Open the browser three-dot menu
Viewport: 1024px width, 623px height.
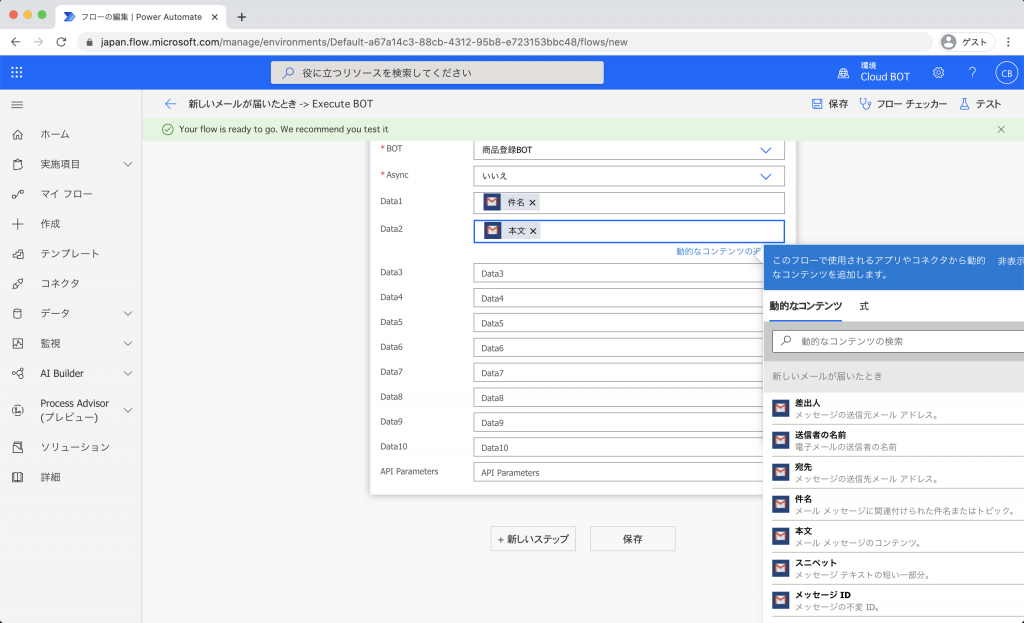[x=1008, y=42]
